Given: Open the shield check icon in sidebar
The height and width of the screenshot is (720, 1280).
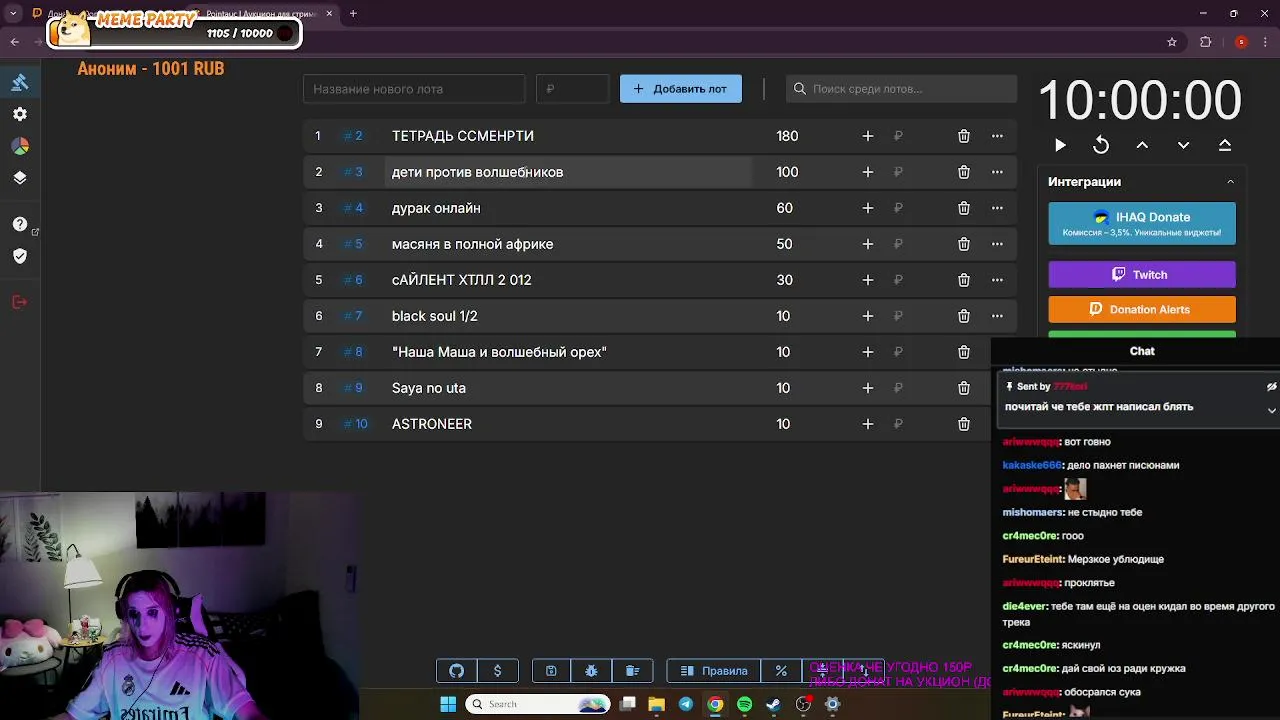Looking at the screenshot, I should point(19,256).
